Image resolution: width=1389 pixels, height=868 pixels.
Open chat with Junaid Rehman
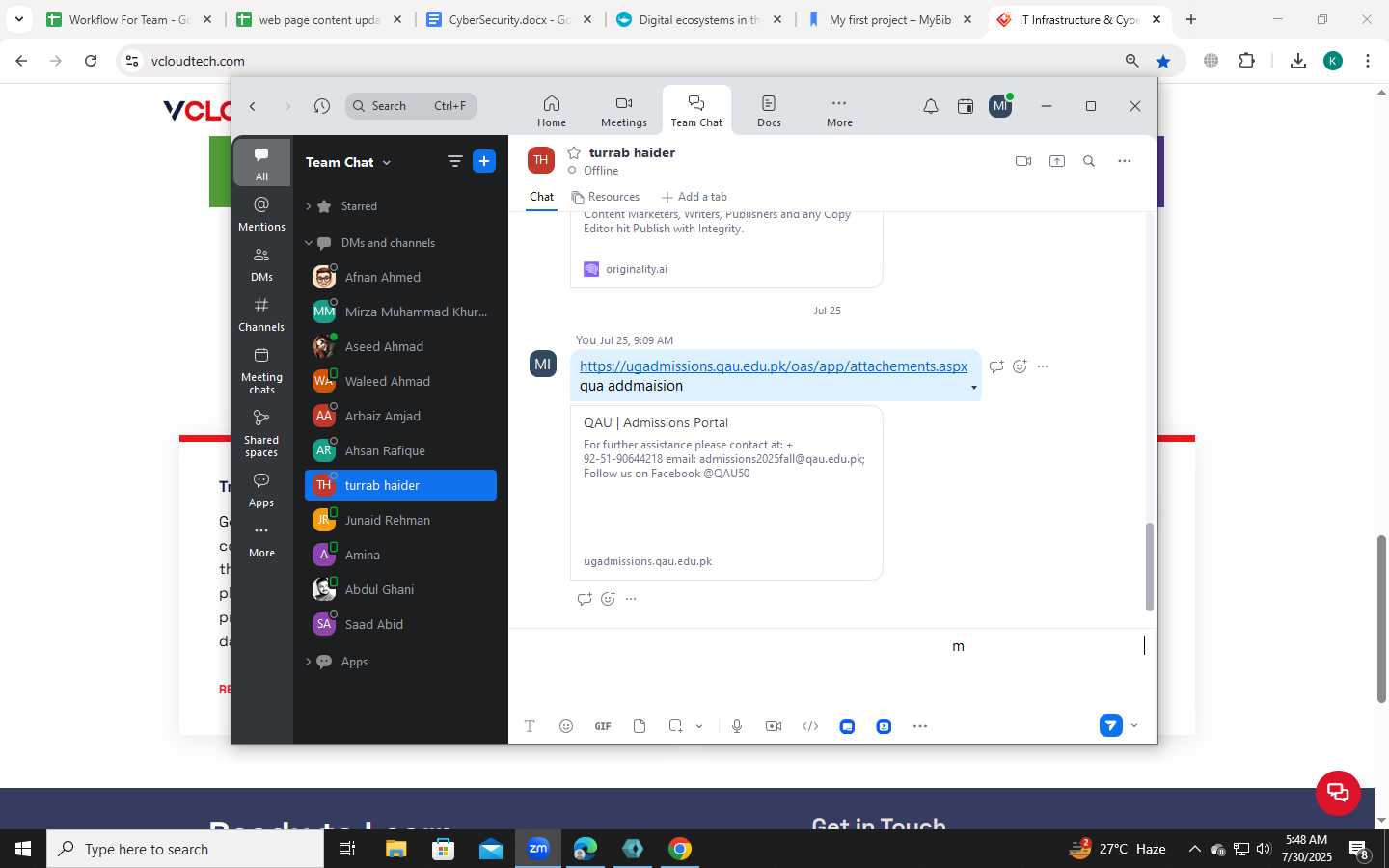(x=400, y=521)
